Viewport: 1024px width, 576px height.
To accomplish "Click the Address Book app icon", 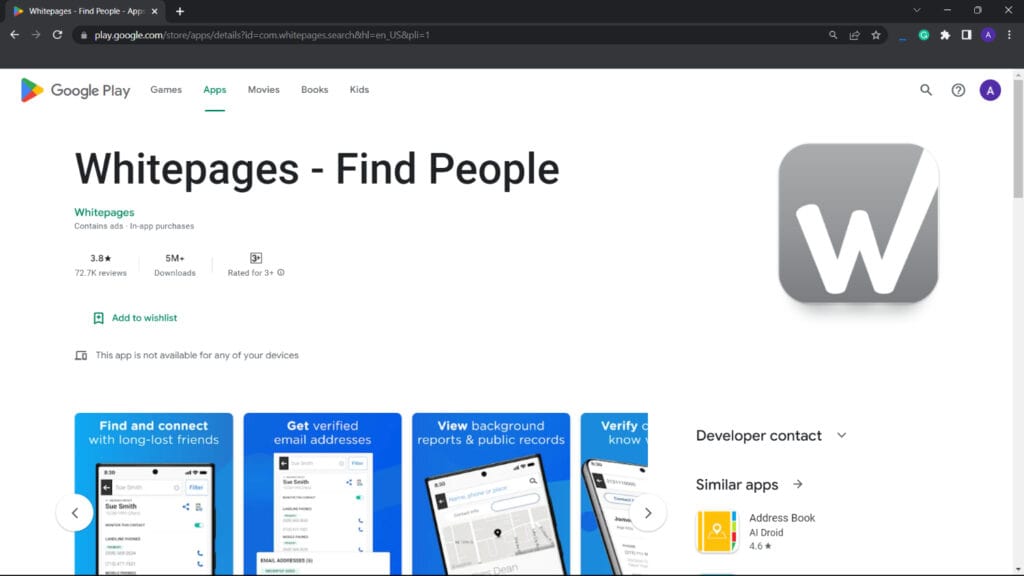I will 717,532.
